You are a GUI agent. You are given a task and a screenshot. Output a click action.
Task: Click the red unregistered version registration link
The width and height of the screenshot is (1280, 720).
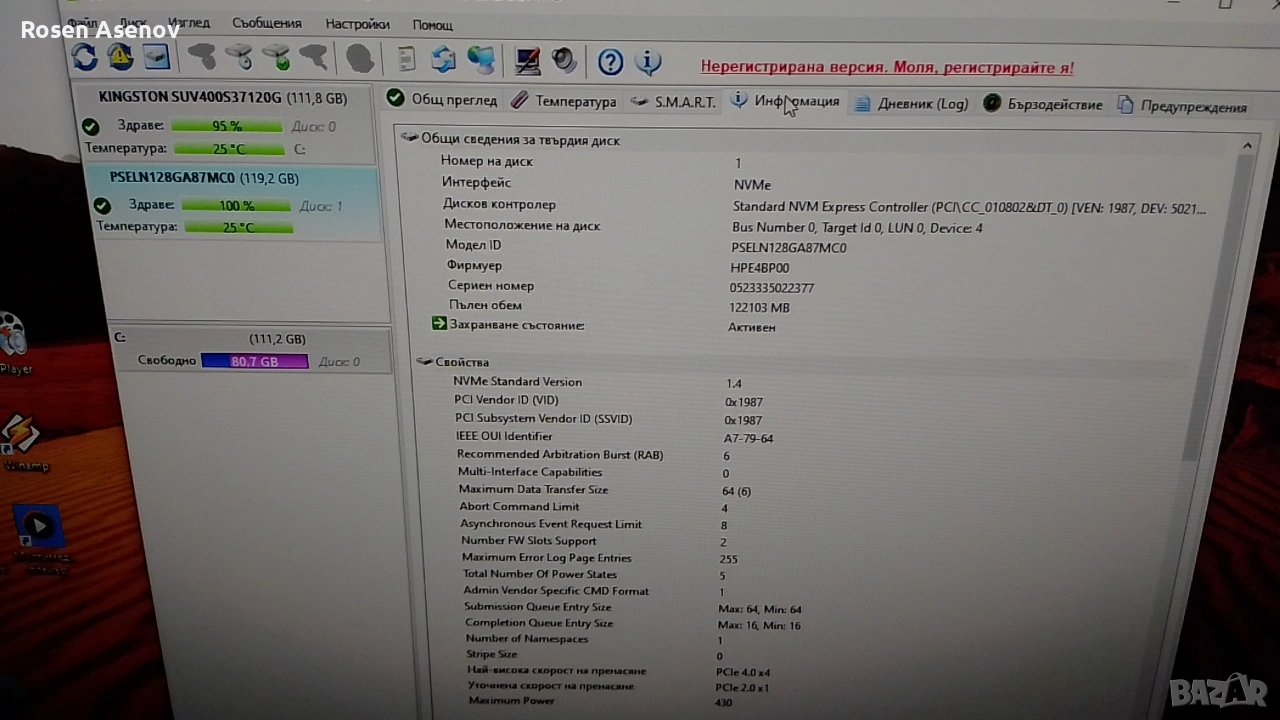coord(887,68)
